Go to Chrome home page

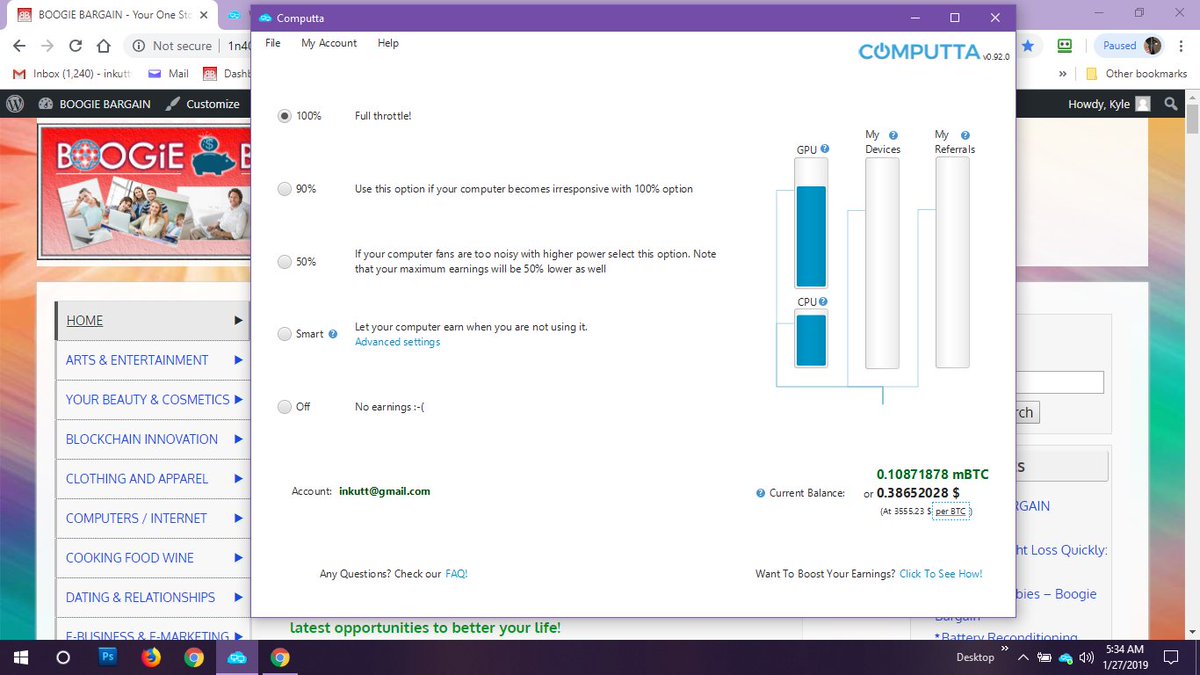point(104,46)
